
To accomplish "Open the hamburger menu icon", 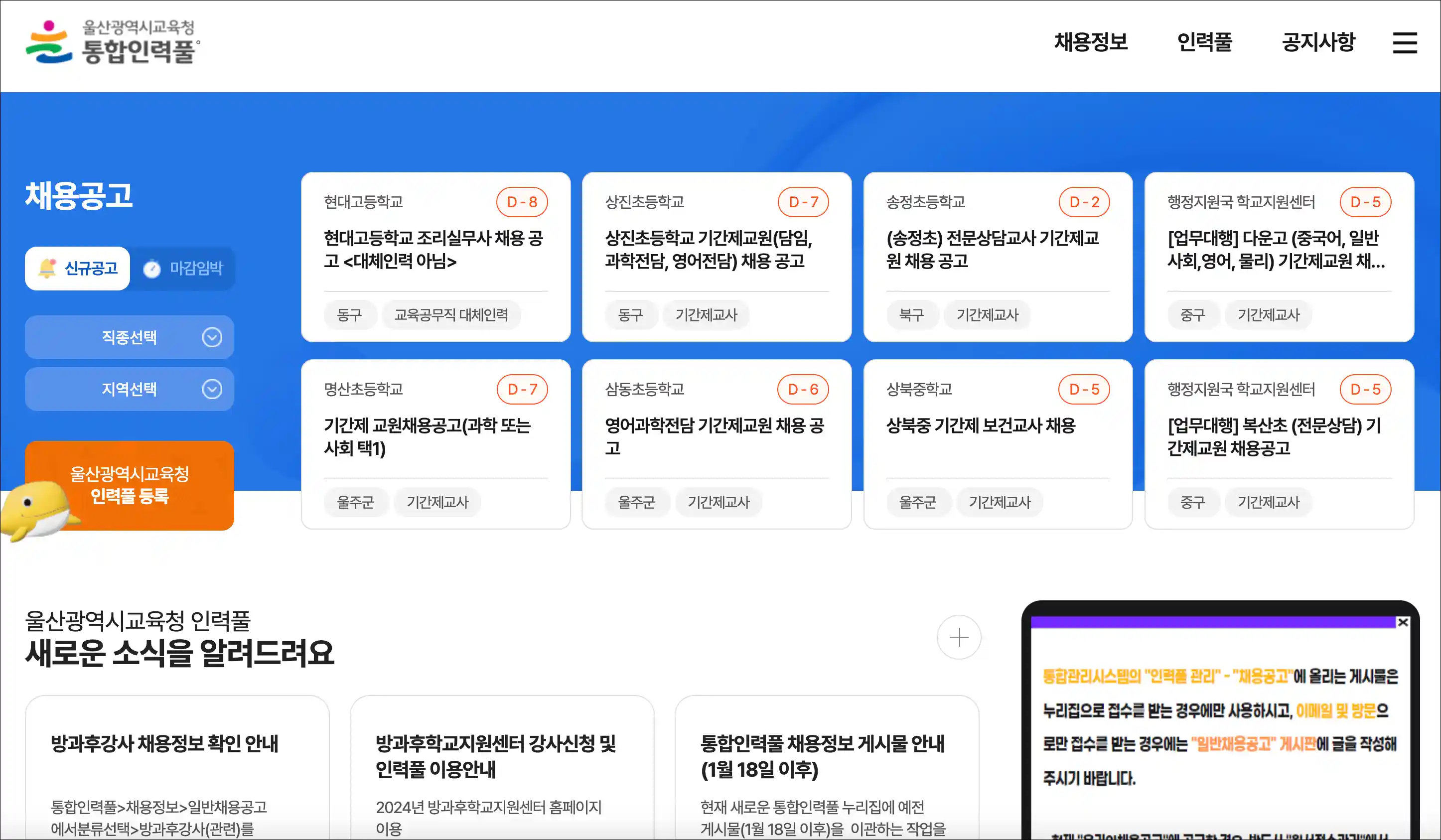I will pyautogui.click(x=1405, y=42).
